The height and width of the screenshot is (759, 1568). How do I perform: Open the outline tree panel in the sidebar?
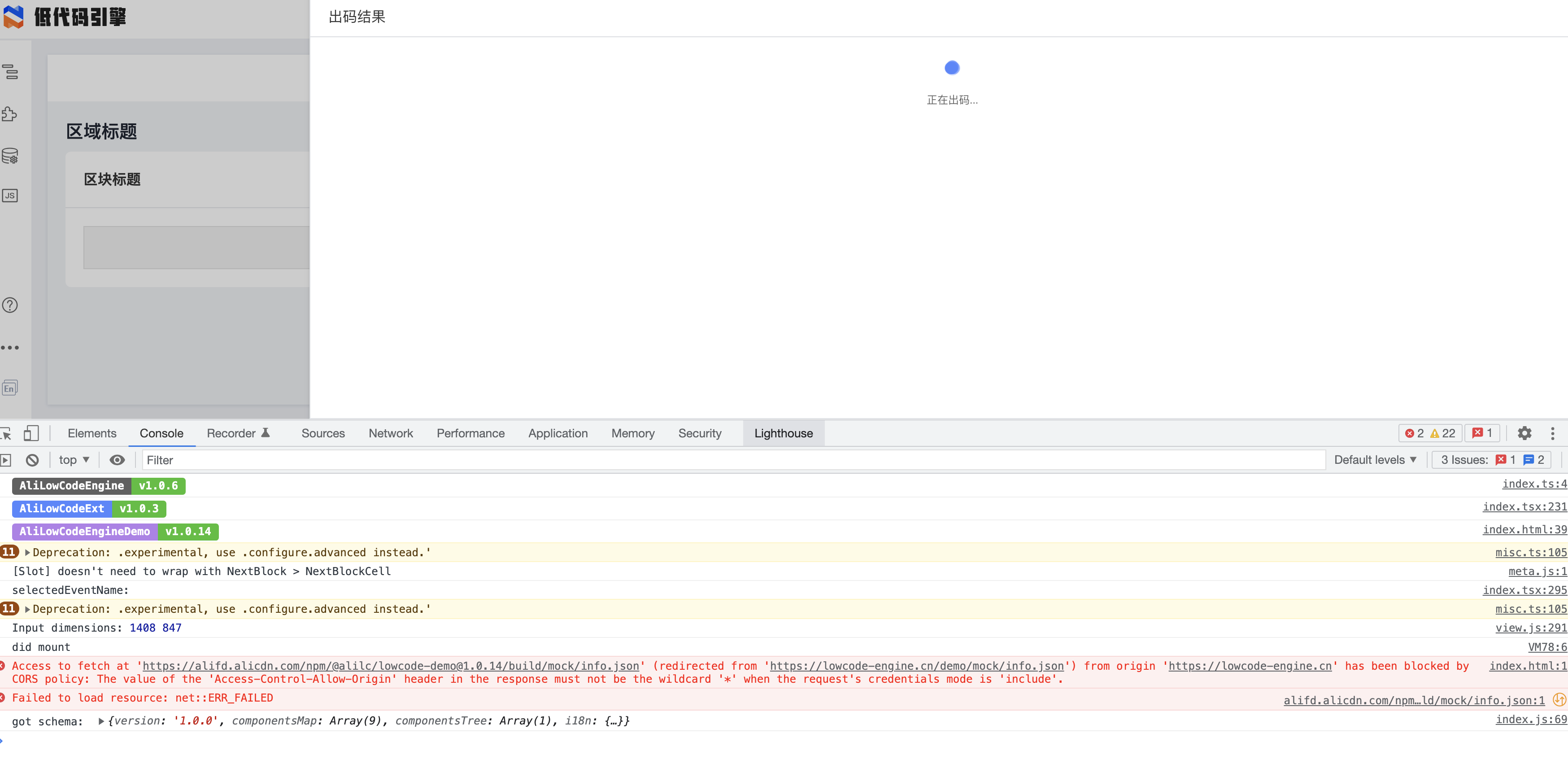[10, 72]
